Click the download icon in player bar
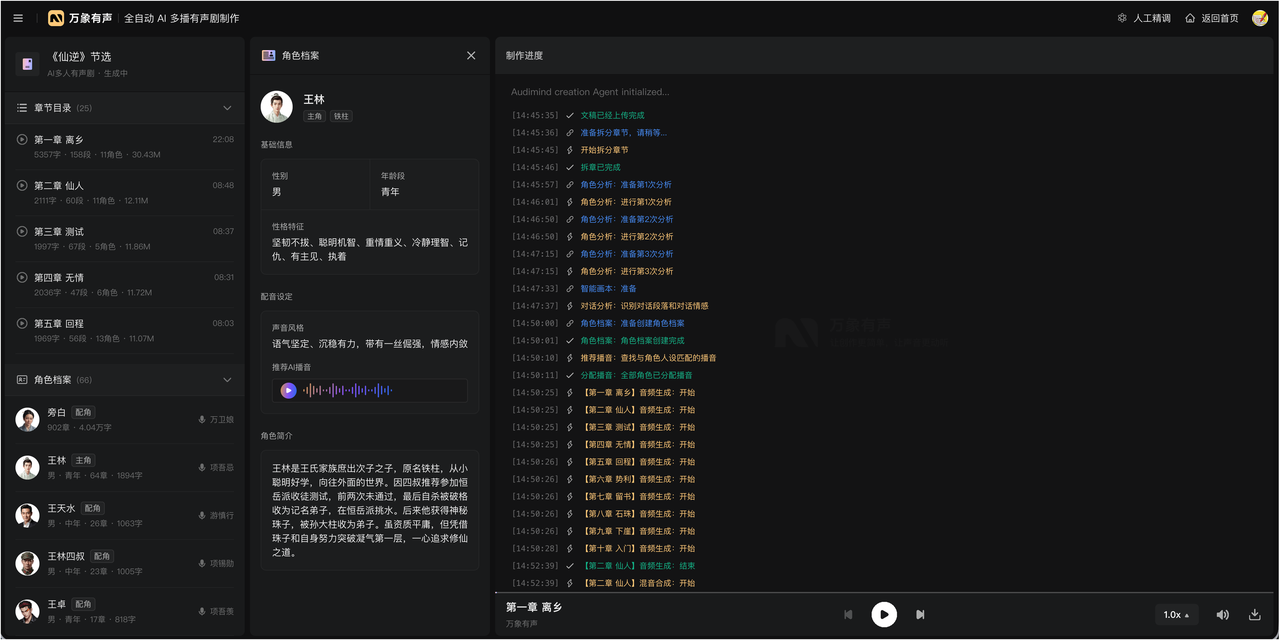1280x640 pixels. click(1254, 615)
